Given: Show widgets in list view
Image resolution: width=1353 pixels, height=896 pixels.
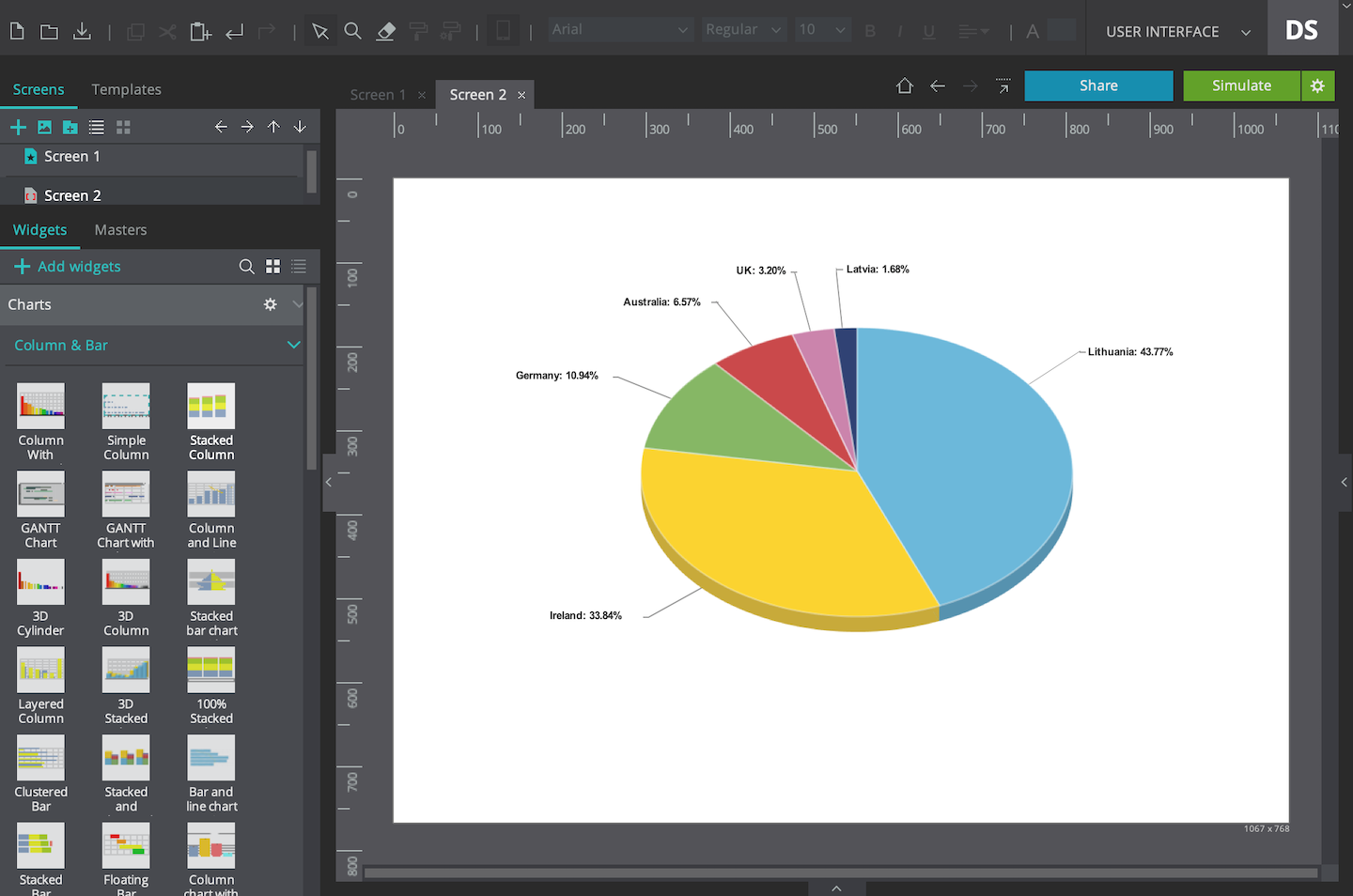Looking at the screenshot, I should point(299,267).
